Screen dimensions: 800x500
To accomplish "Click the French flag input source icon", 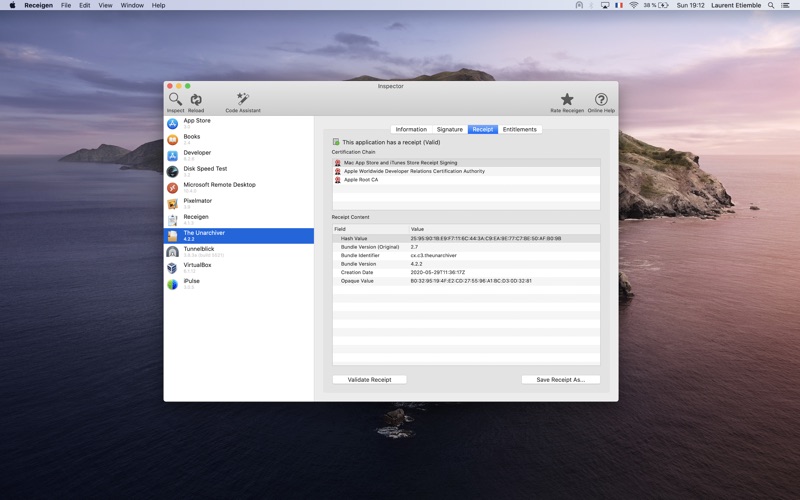I will coord(619,5).
